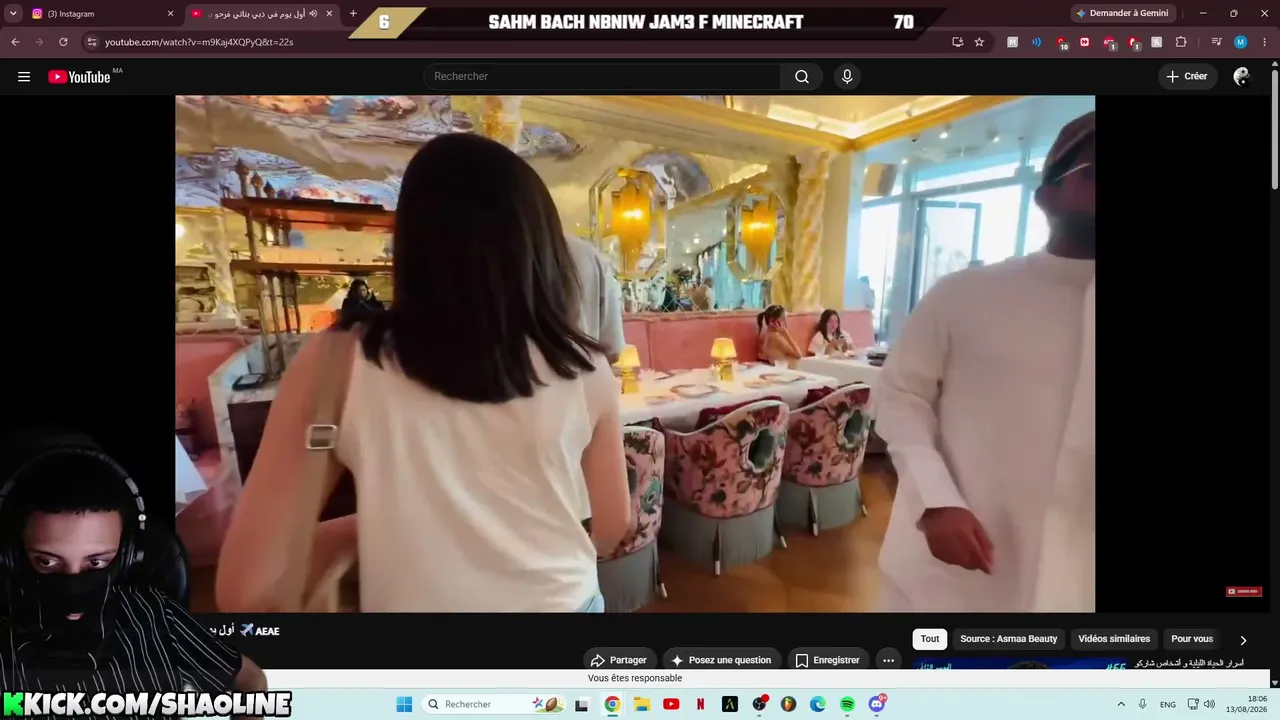Show hidden system tray icons
Screen dimensions: 1280x720
(1121, 704)
